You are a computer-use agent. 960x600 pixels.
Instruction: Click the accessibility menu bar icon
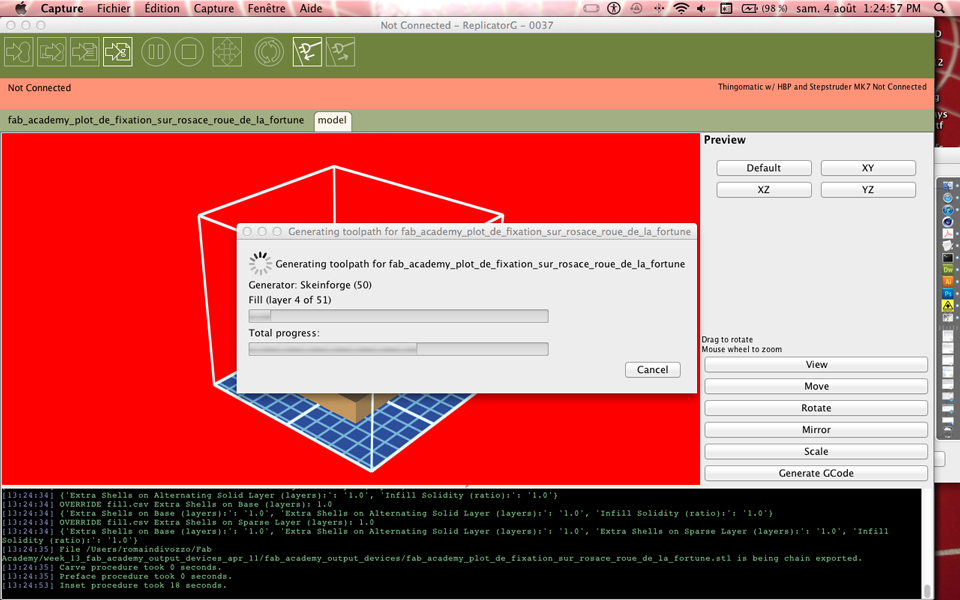(613, 8)
